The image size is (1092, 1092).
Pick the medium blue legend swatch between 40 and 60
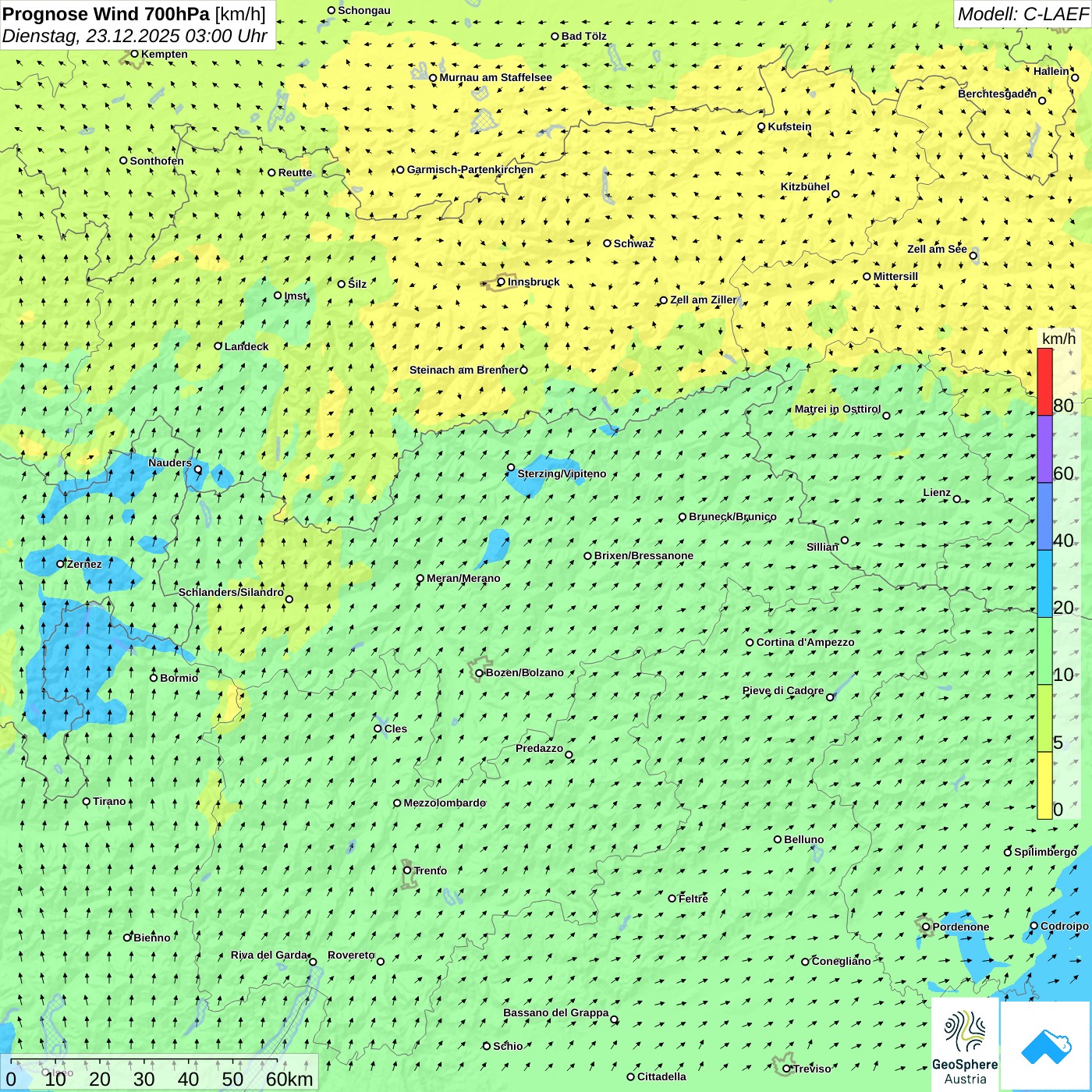pyautogui.click(x=1044, y=516)
